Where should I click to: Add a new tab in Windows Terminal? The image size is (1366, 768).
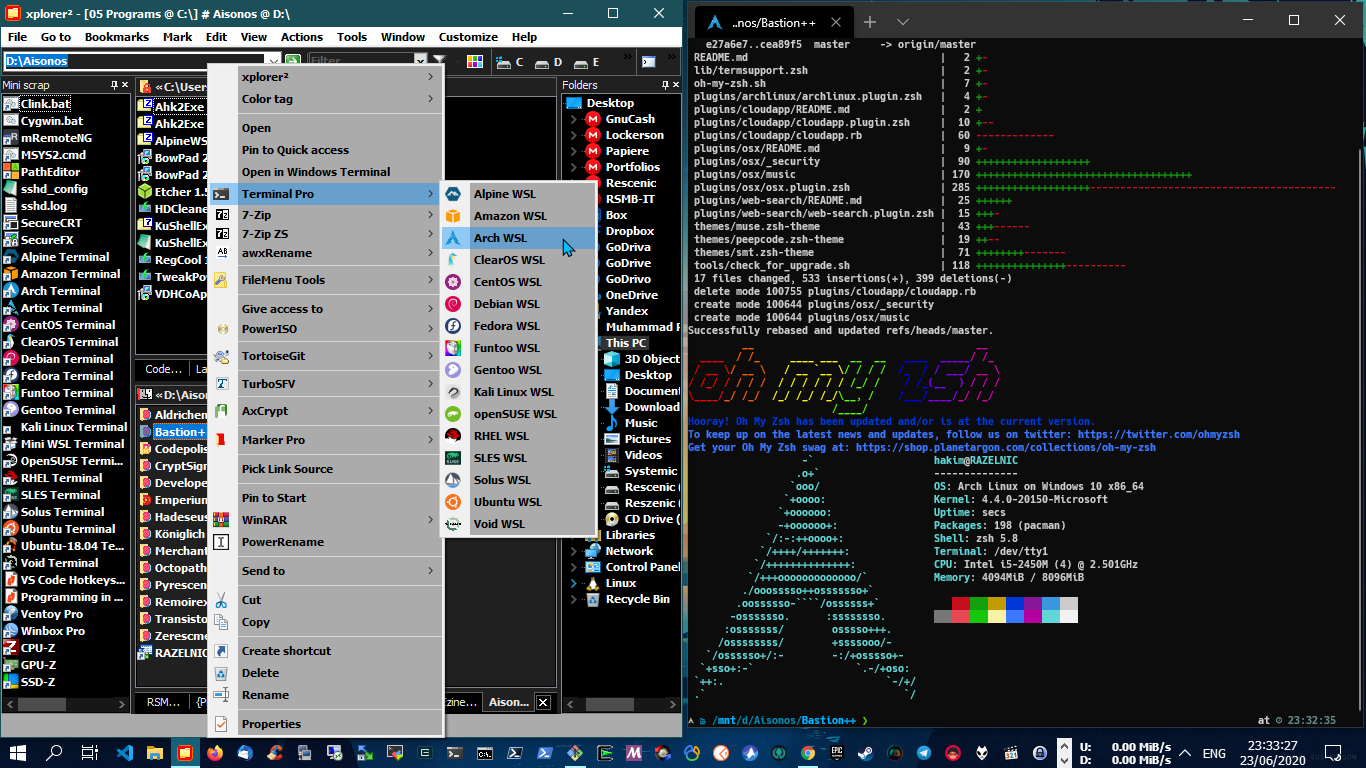870,22
